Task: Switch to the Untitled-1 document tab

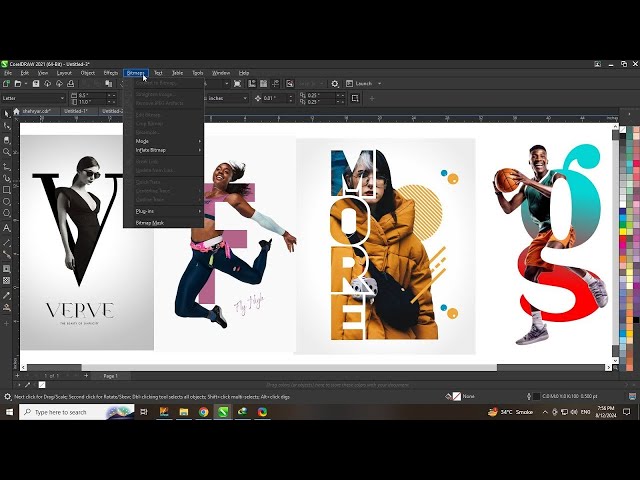Action: 76,111
